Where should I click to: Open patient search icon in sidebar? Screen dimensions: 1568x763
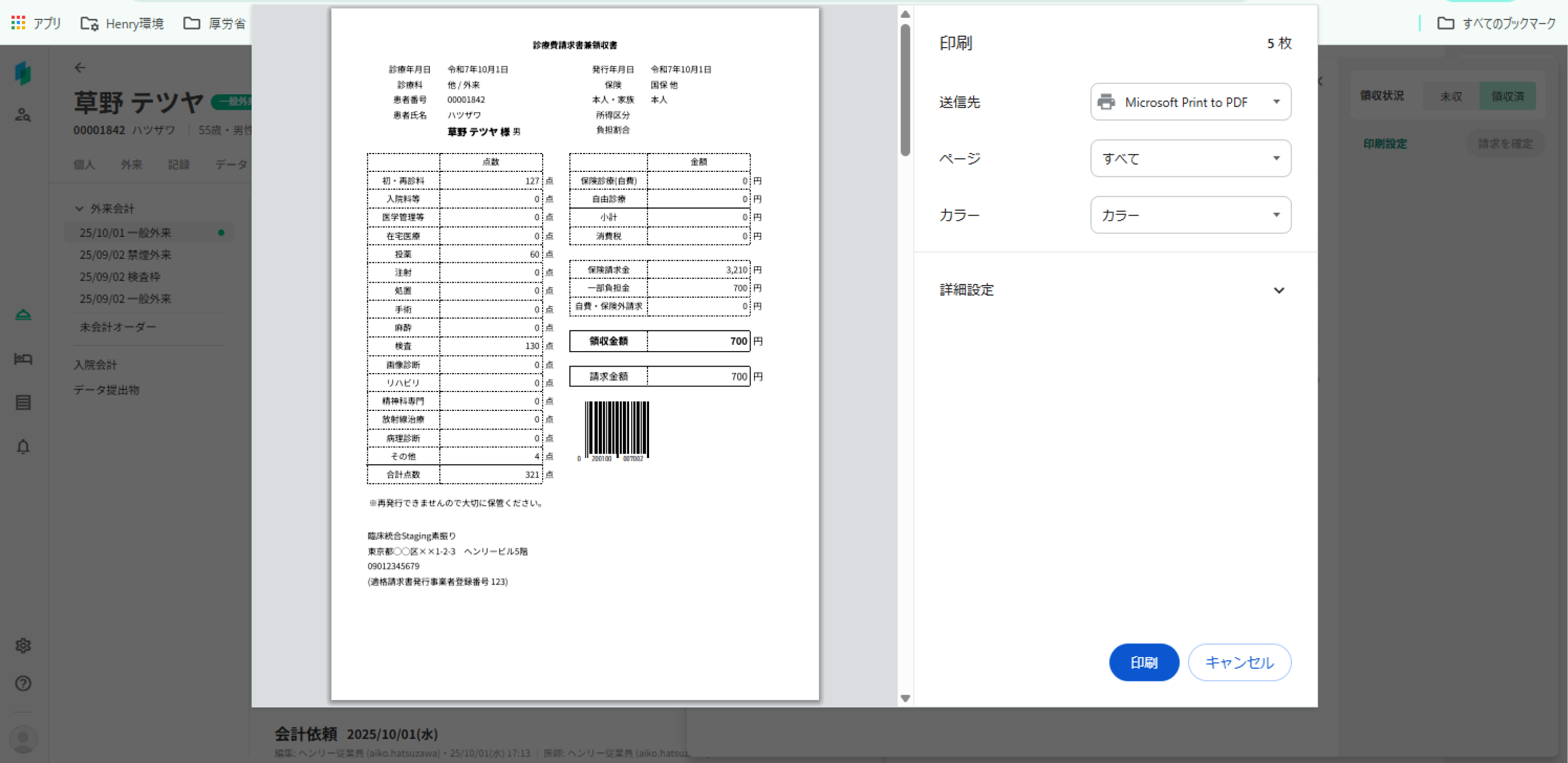coord(23,114)
